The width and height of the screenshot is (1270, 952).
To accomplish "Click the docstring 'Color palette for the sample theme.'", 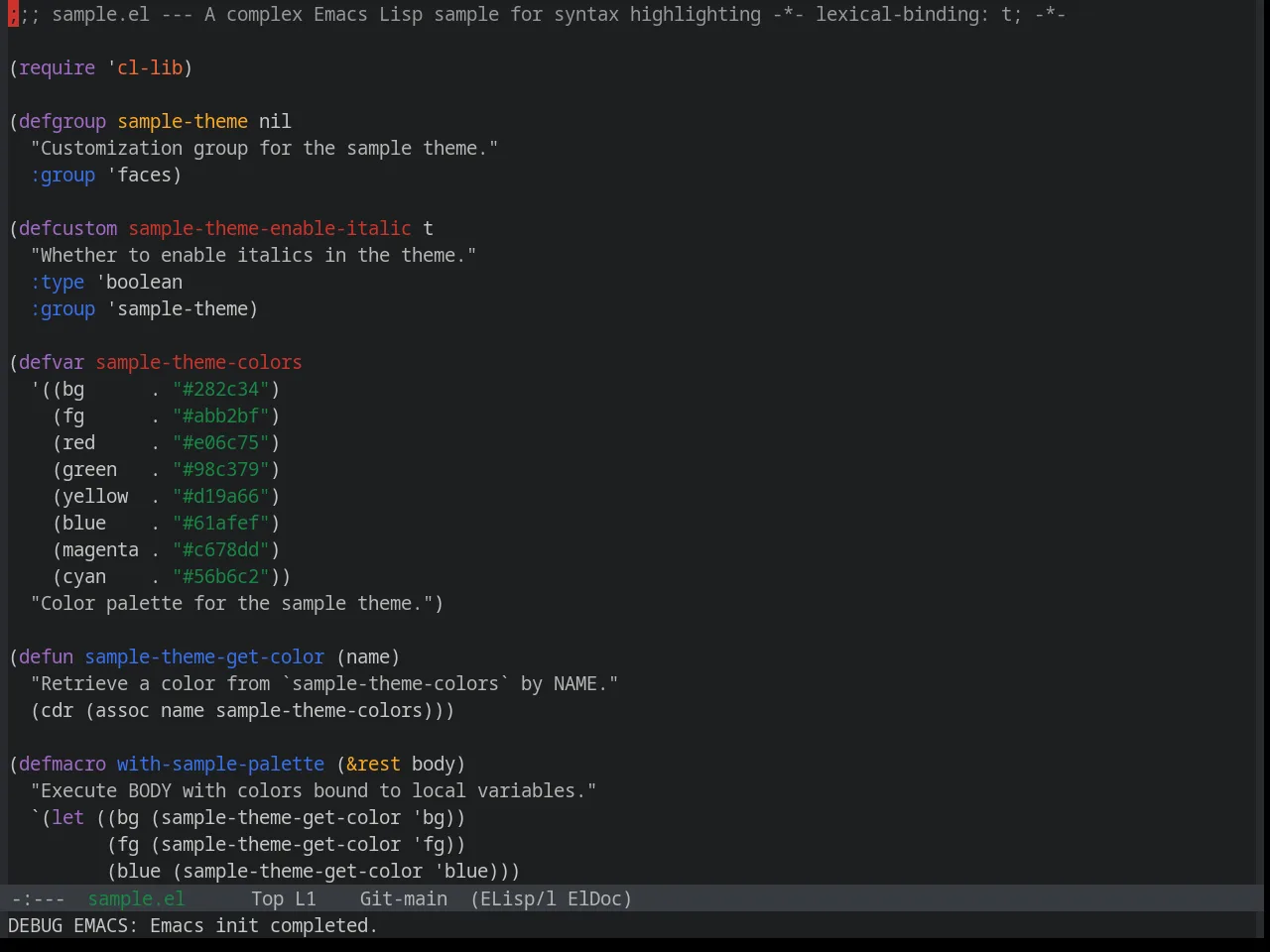I will click(232, 603).
